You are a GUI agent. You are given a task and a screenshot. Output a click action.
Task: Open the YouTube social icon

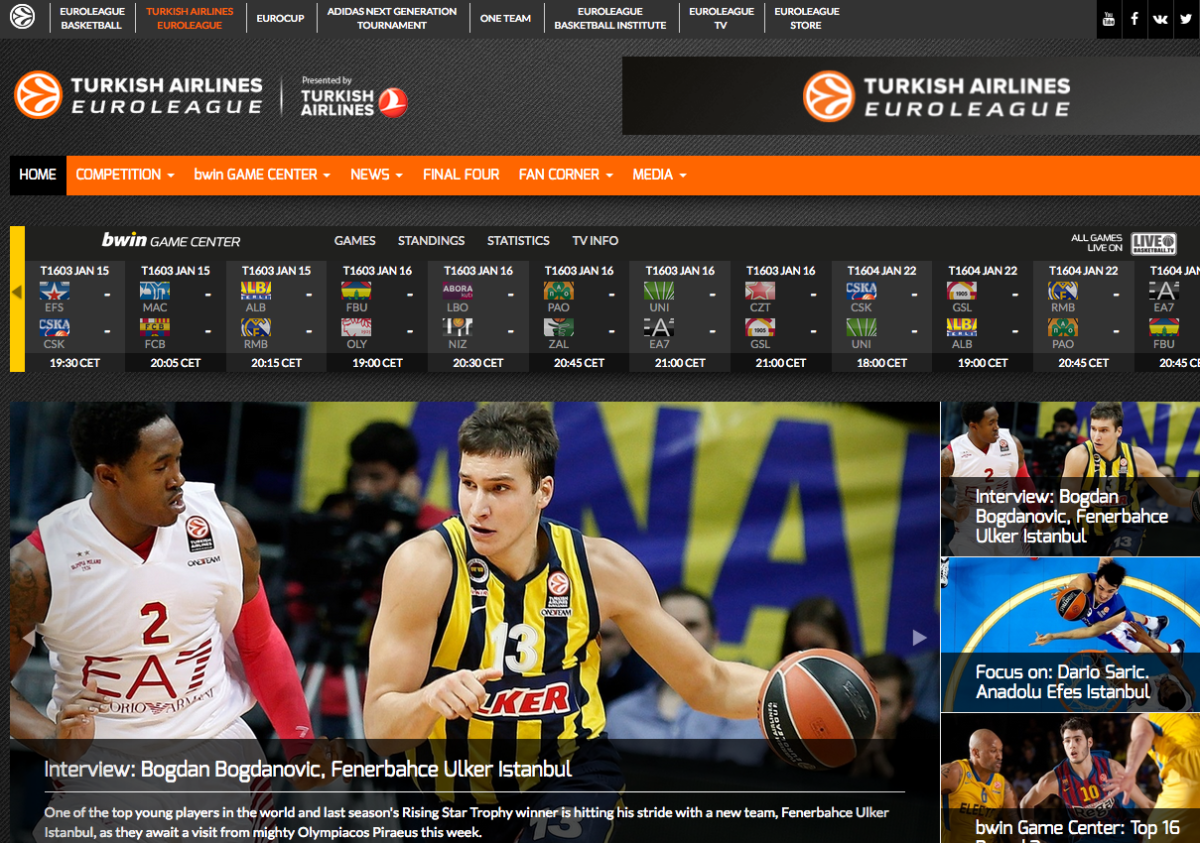[x=1108, y=19]
